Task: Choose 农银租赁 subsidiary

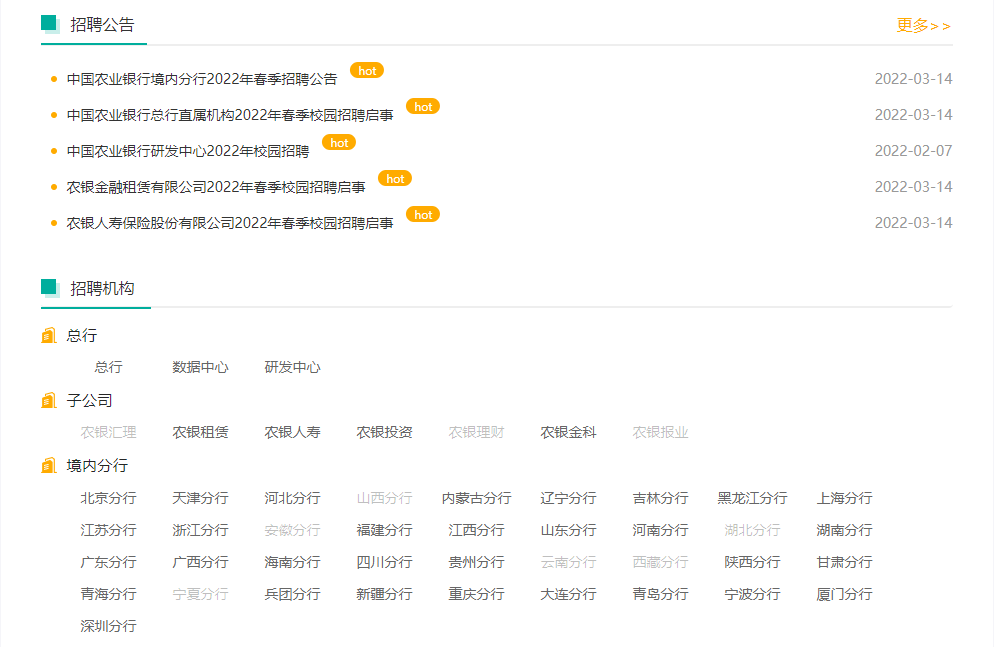Action: (x=200, y=433)
